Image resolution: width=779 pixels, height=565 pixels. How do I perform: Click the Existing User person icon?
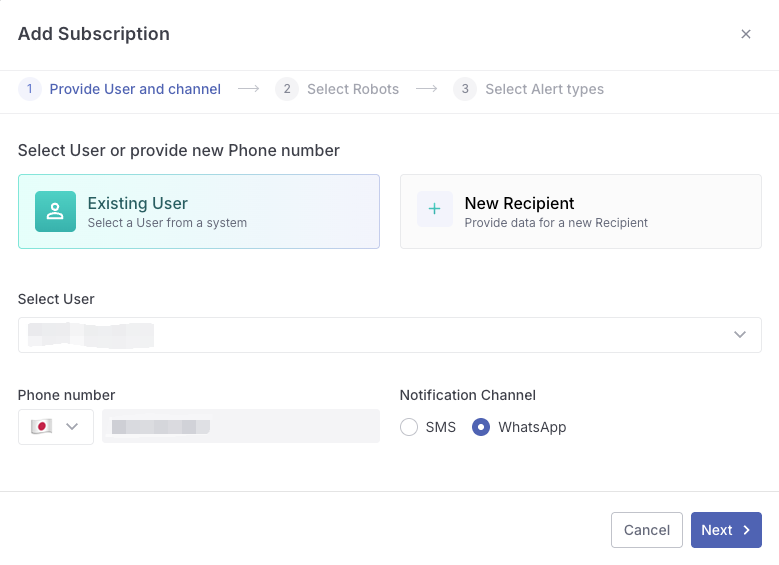[55, 212]
